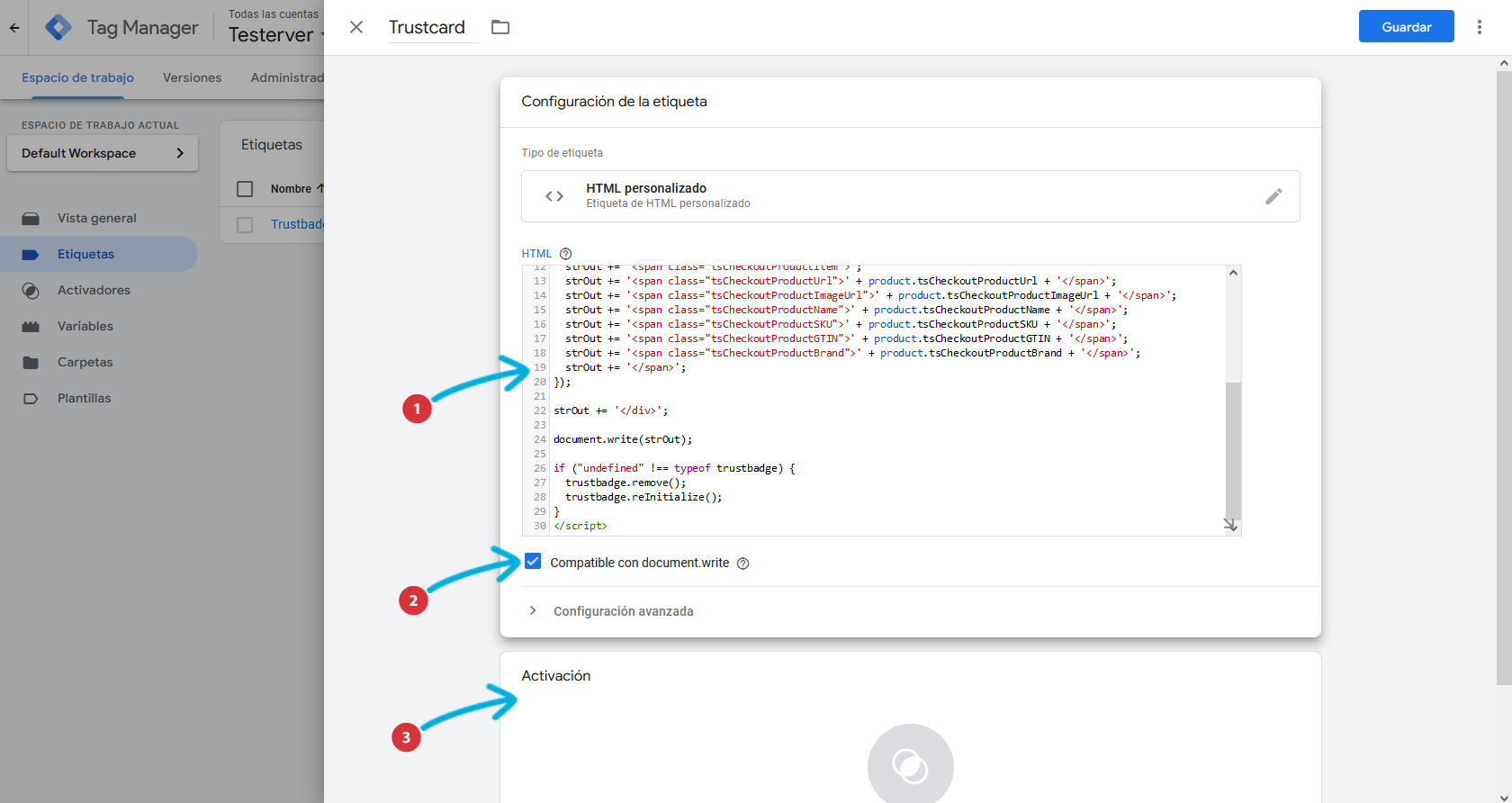Select the HTML personalizado tag type card
1512x803 pixels.
910,196
